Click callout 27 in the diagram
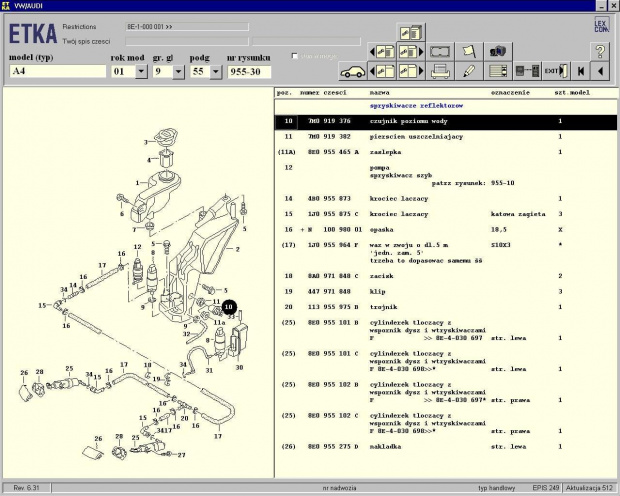 click(x=181, y=455)
